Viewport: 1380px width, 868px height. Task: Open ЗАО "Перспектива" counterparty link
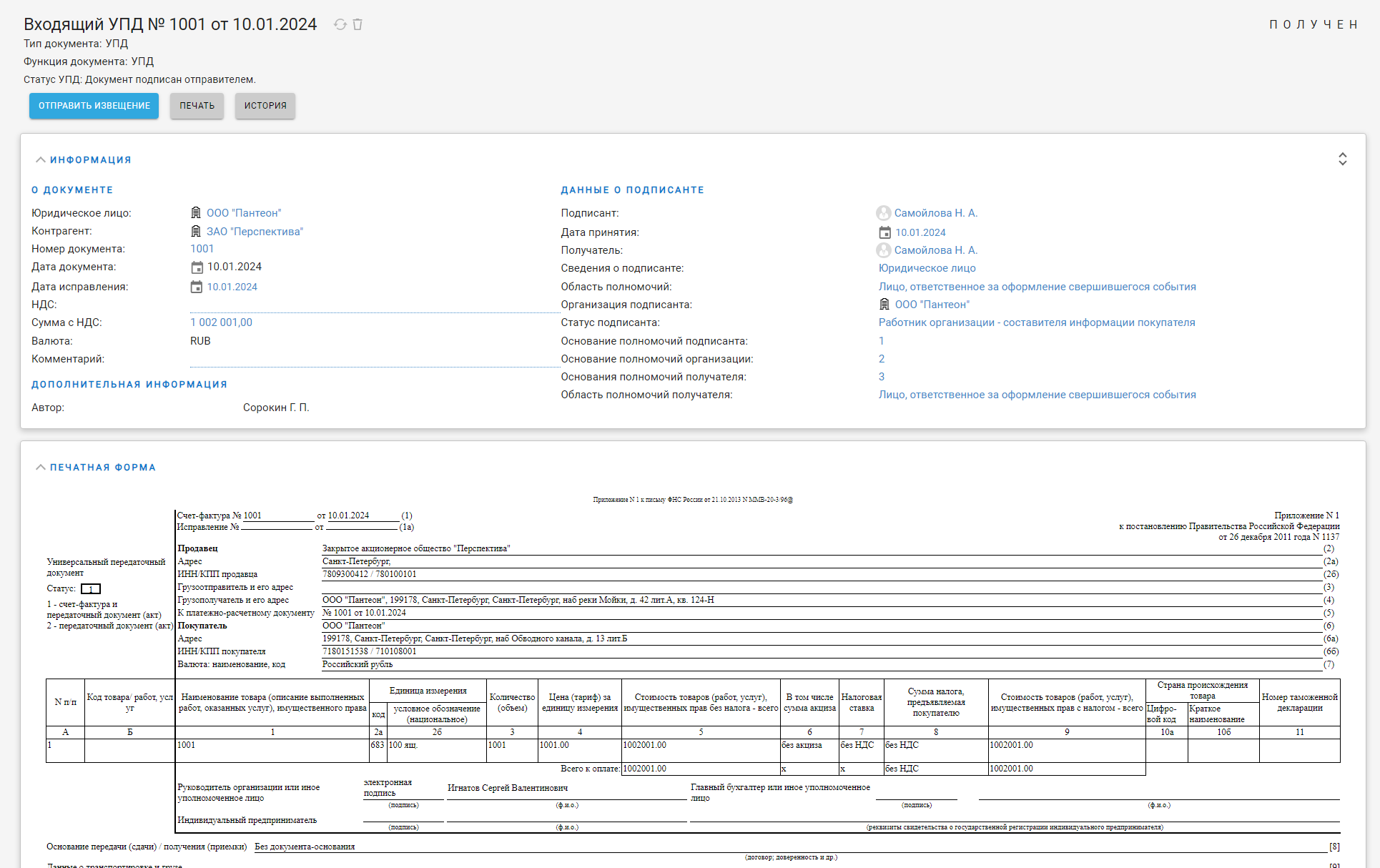tap(255, 232)
